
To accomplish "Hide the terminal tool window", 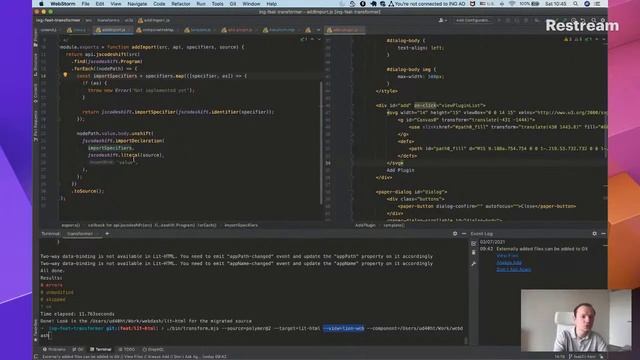I will coord(464,233).
